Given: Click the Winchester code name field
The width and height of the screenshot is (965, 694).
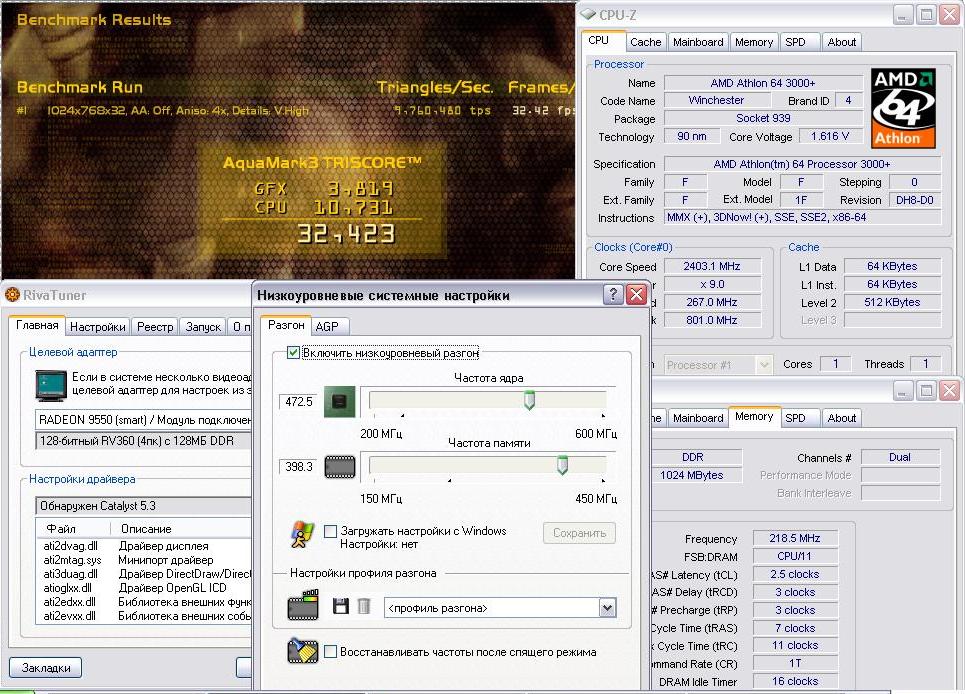Looking at the screenshot, I should (x=716, y=100).
